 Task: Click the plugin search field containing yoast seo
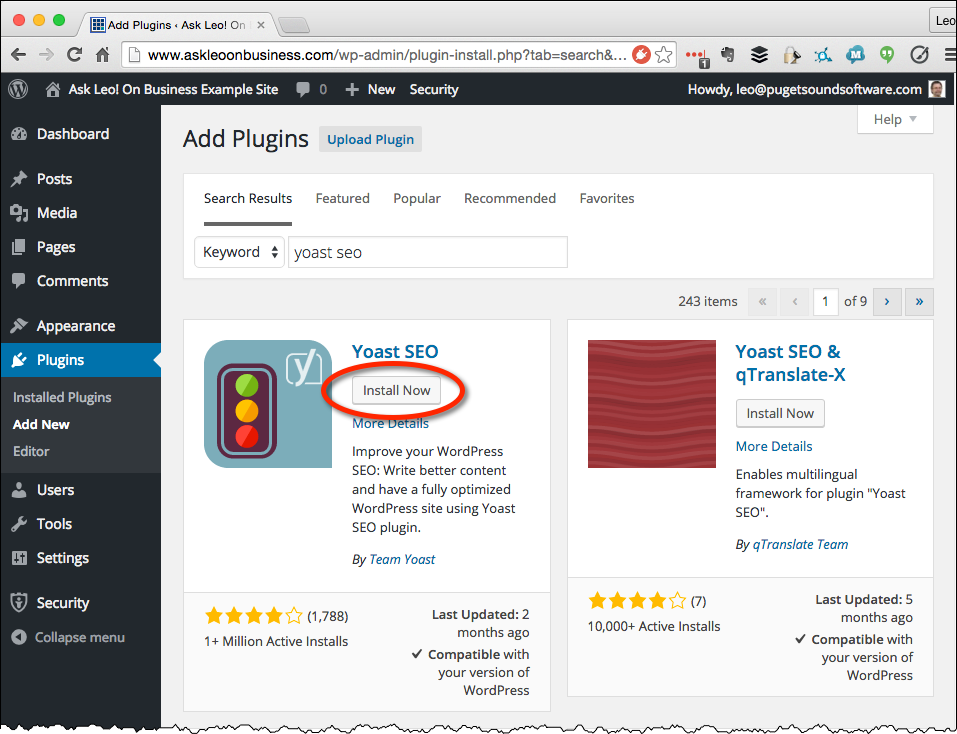click(428, 252)
